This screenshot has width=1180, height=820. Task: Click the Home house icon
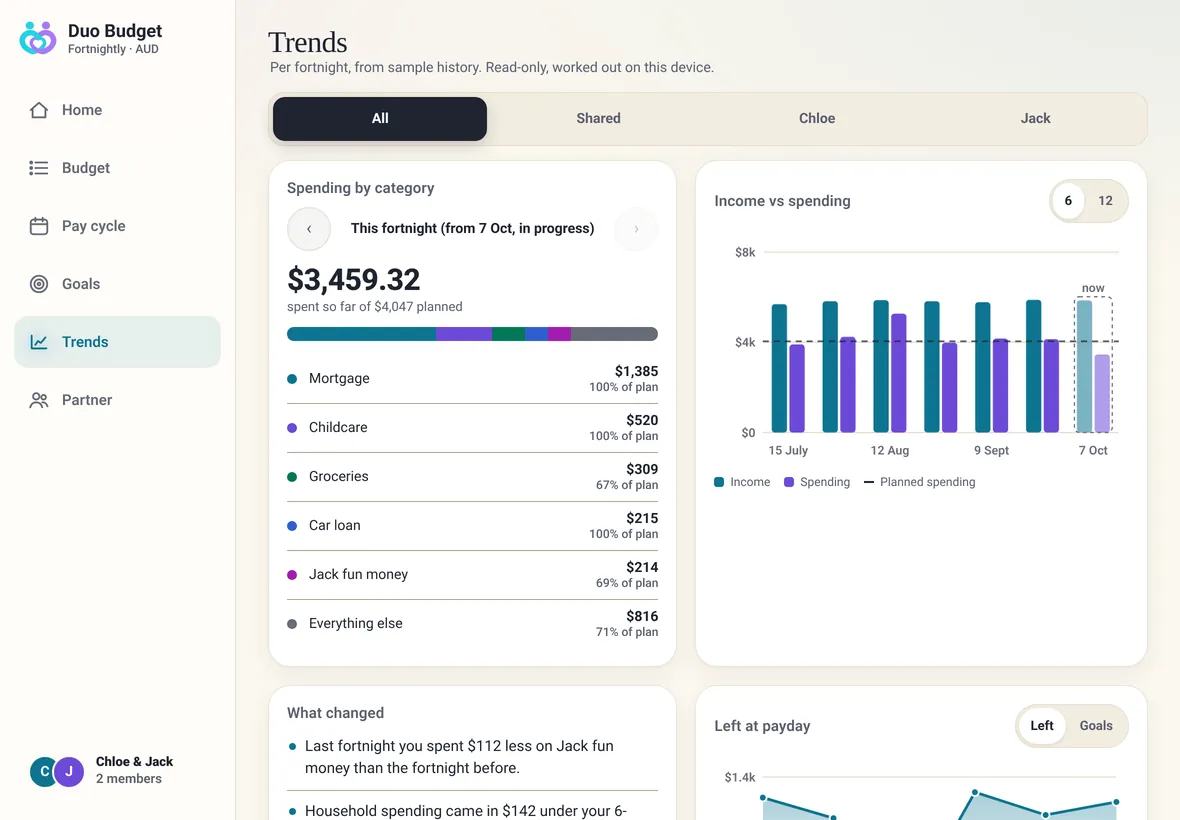tap(39, 110)
